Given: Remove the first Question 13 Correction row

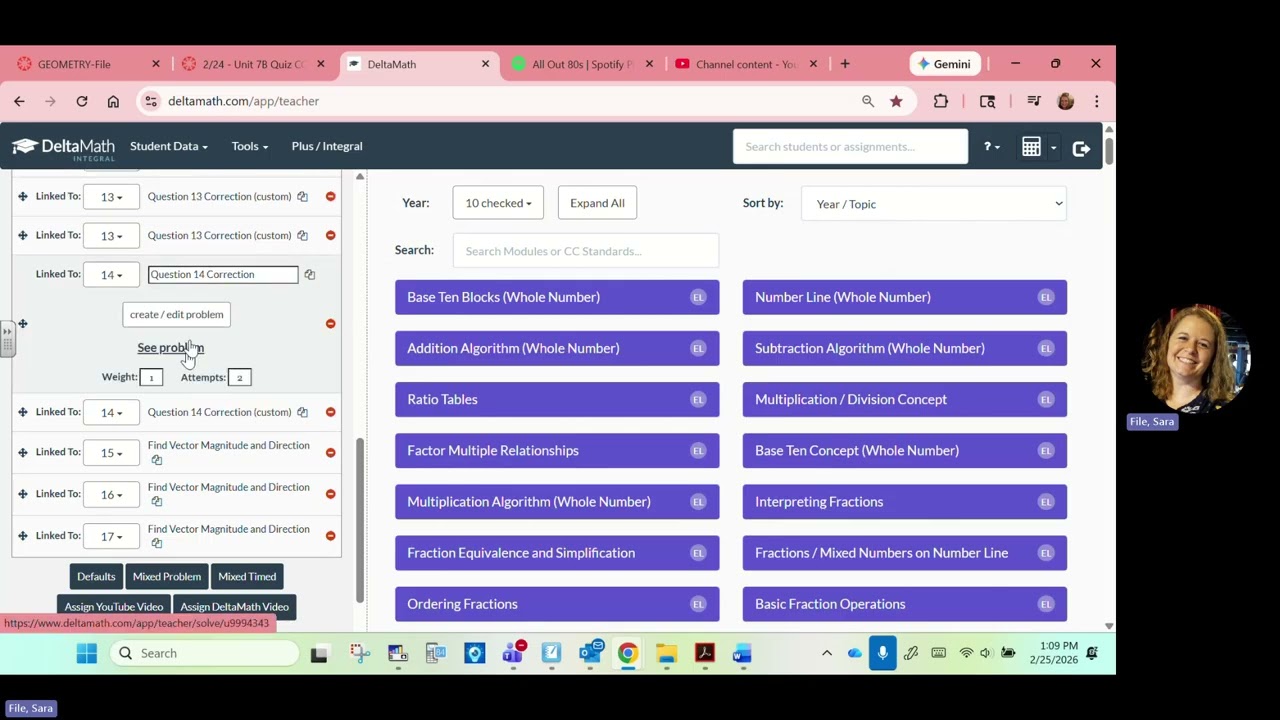Looking at the screenshot, I should [330, 197].
